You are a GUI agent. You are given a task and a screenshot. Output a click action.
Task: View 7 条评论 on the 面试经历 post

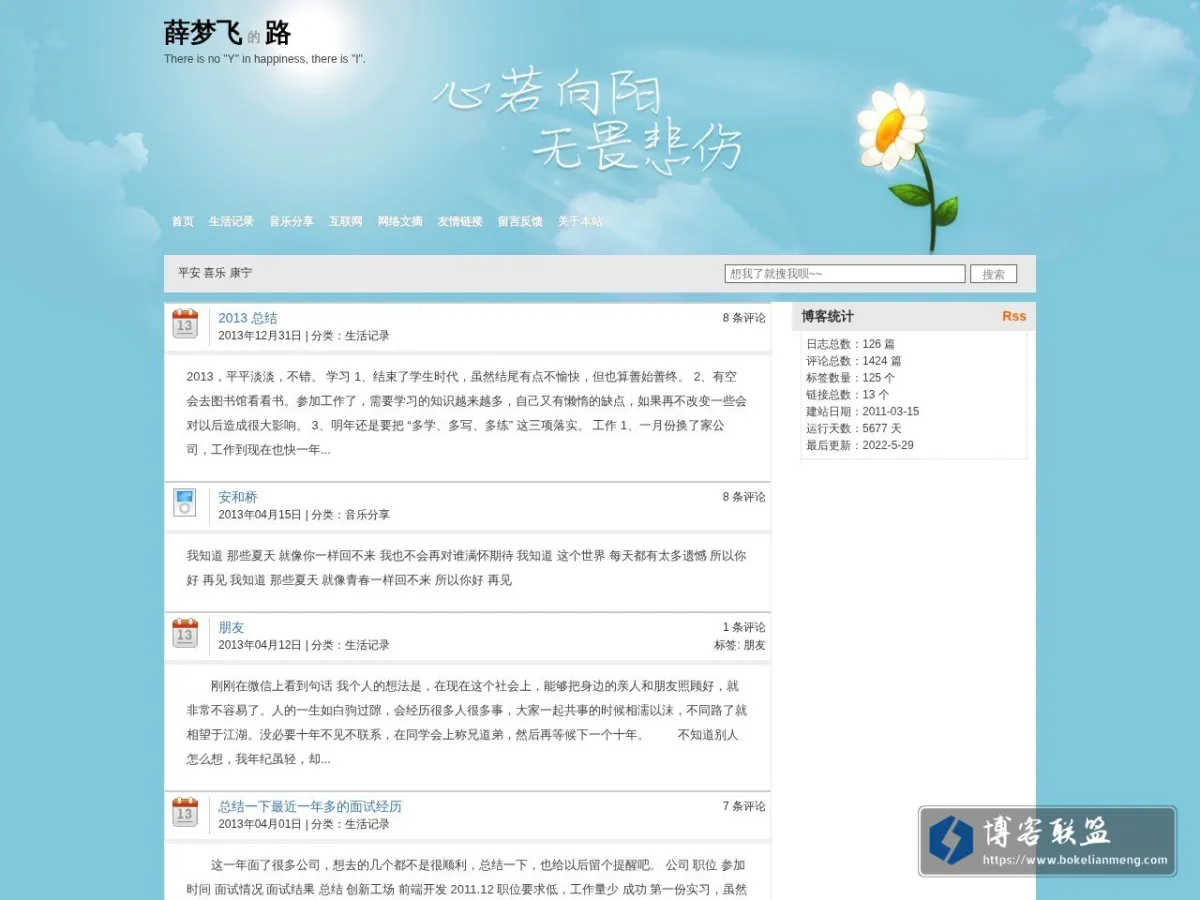(744, 807)
